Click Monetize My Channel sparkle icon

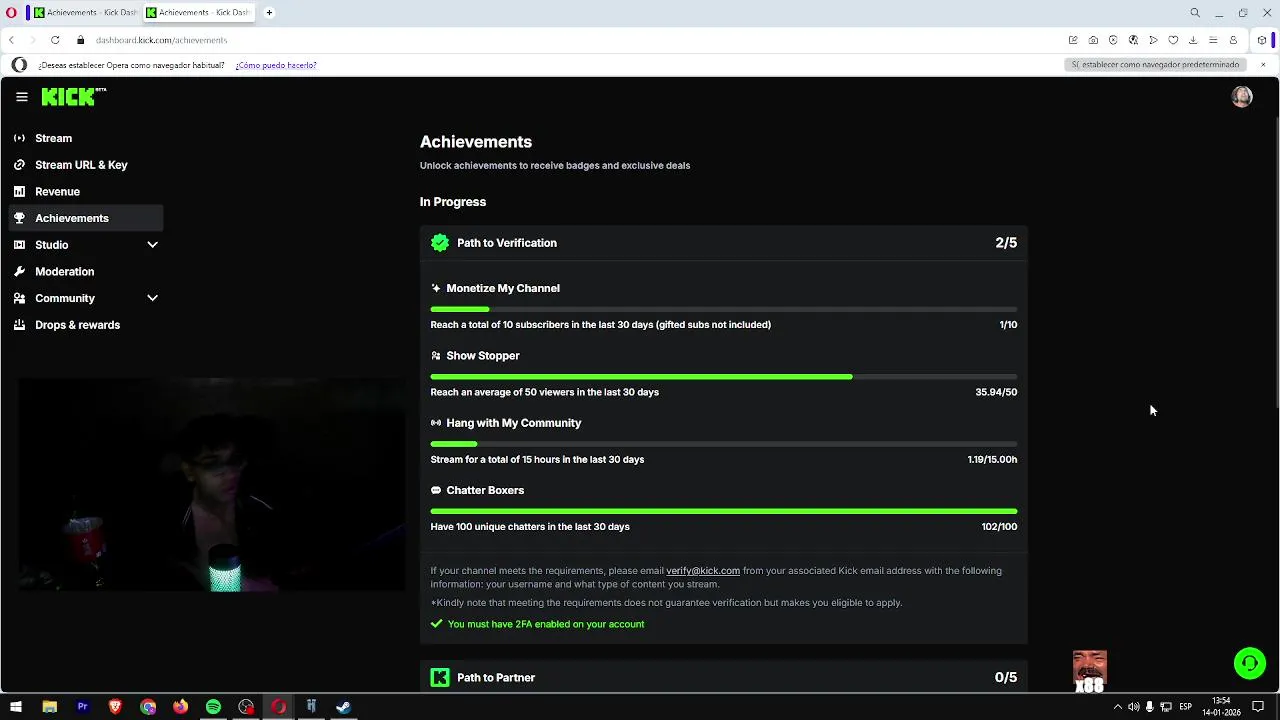coord(436,288)
